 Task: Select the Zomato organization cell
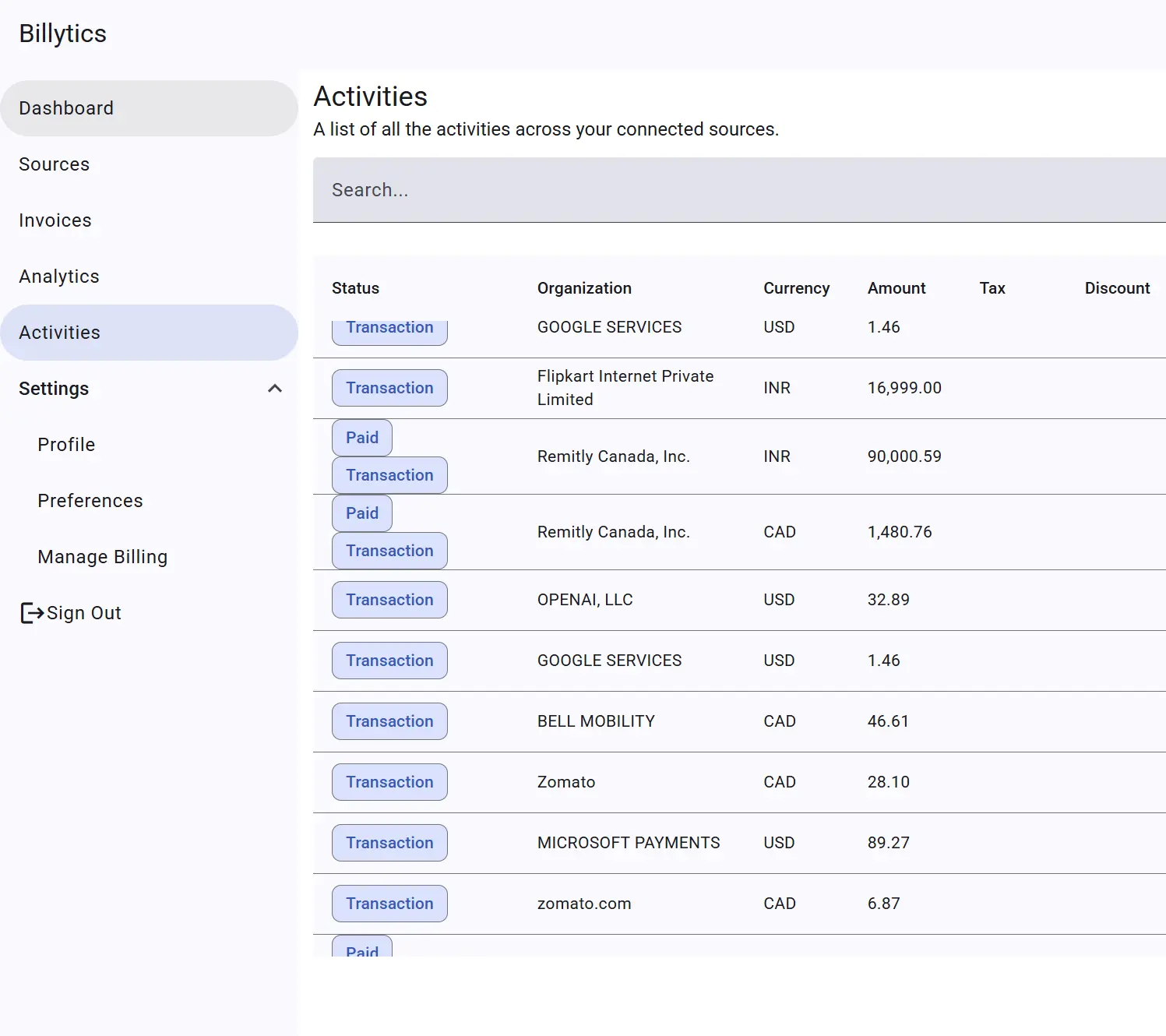click(566, 782)
